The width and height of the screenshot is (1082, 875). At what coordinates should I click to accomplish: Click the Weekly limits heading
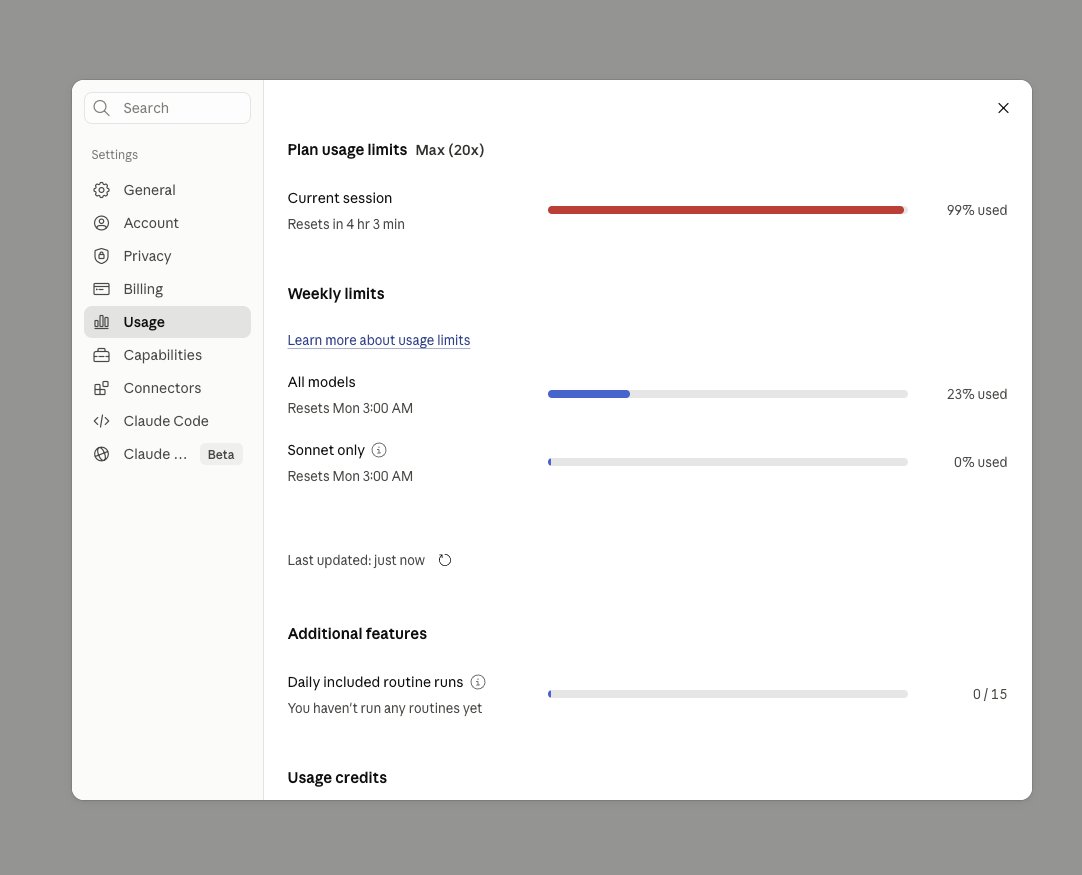point(336,293)
